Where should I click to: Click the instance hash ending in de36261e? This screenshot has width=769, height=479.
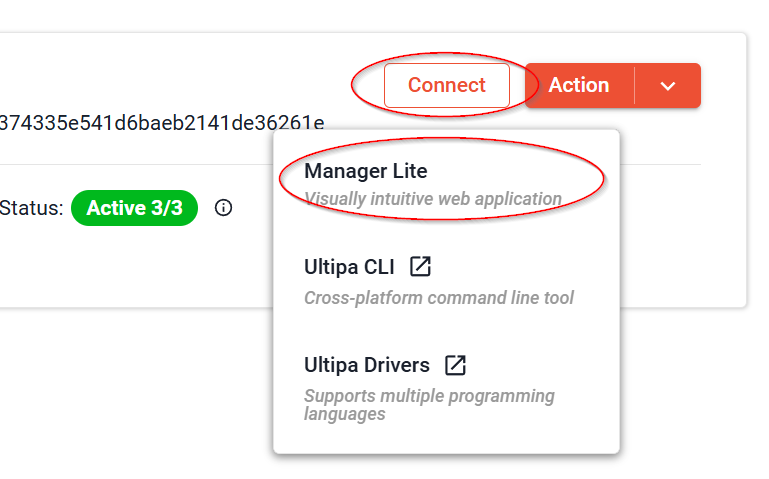[160, 123]
